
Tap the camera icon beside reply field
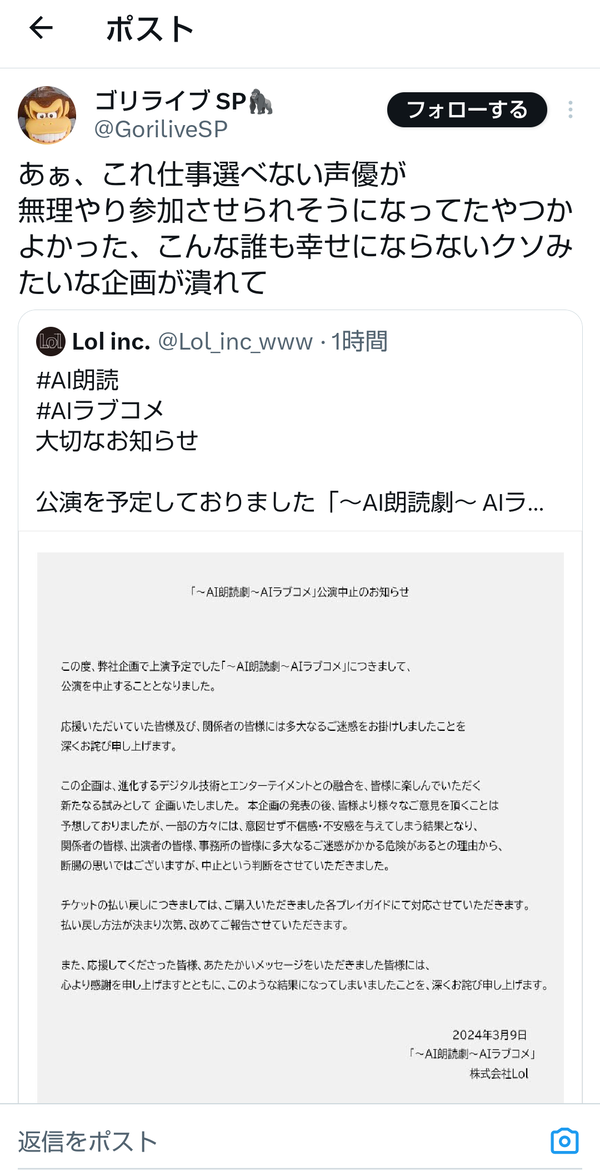point(564,1140)
